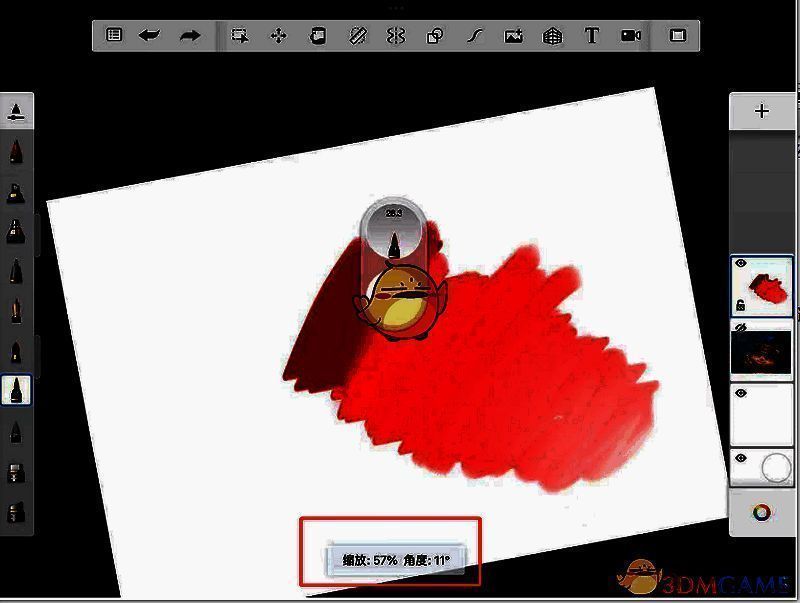This screenshot has width=800, height=603.
Task: Click the Redo arrow on the toolbar
Action: pyautogui.click(x=187, y=34)
